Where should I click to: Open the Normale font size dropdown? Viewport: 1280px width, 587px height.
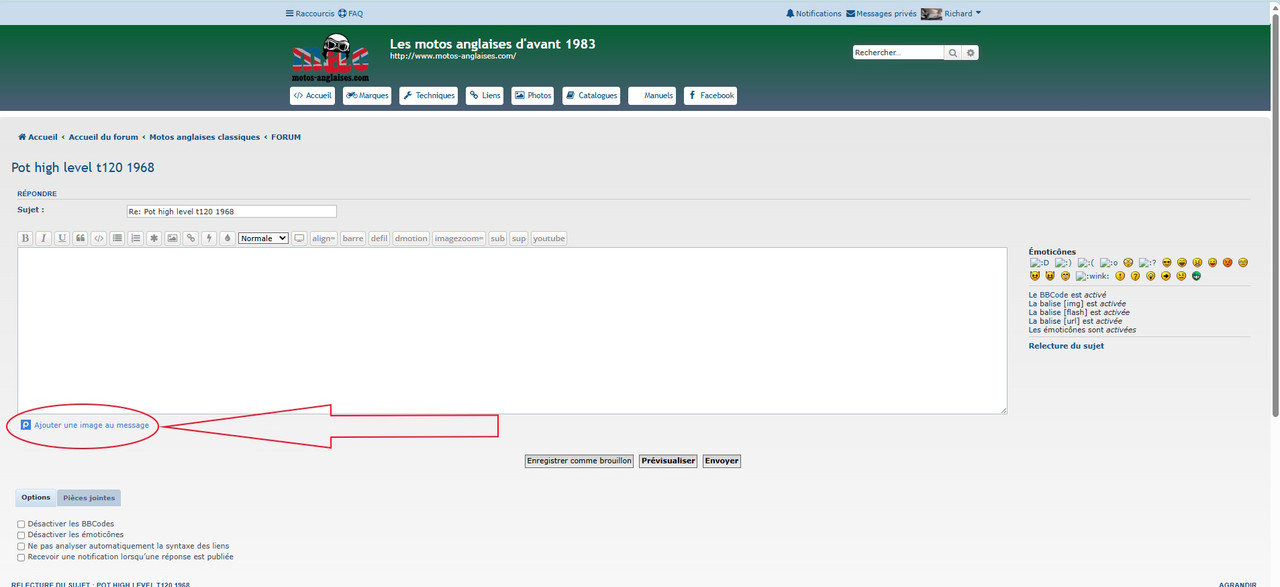pos(263,238)
